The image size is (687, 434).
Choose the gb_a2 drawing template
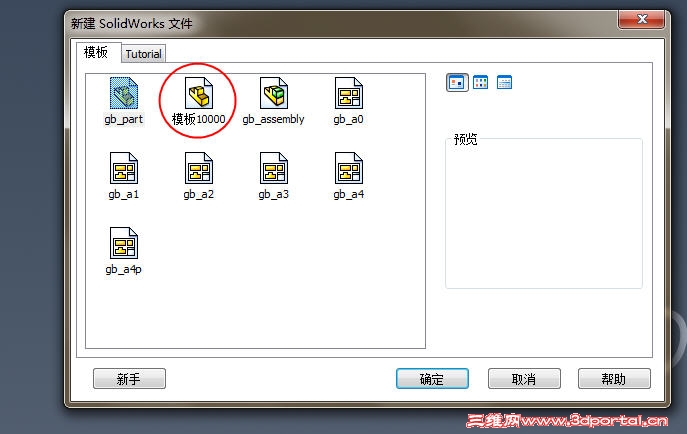pyautogui.click(x=198, y=168)
